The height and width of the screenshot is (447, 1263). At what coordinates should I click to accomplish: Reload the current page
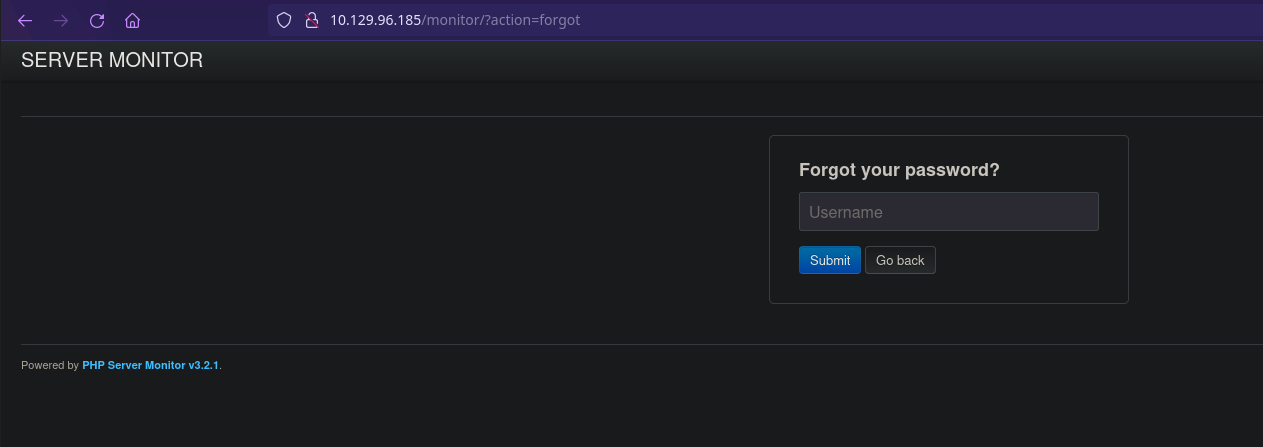tap(97, 20)
